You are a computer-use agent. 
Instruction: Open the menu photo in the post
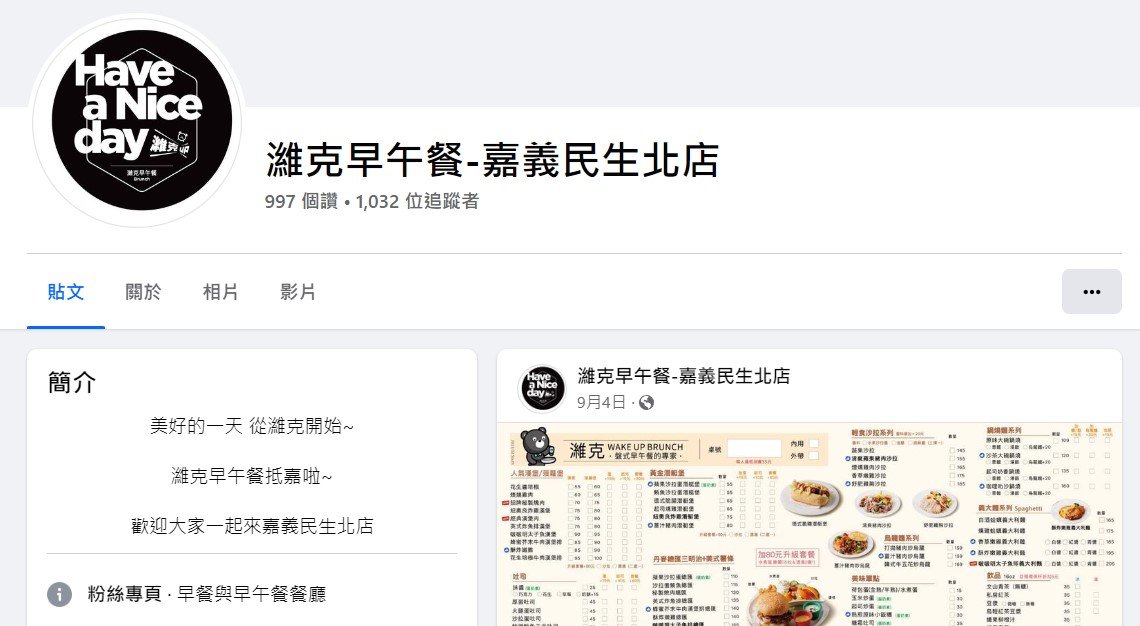[x=809, y=523]
